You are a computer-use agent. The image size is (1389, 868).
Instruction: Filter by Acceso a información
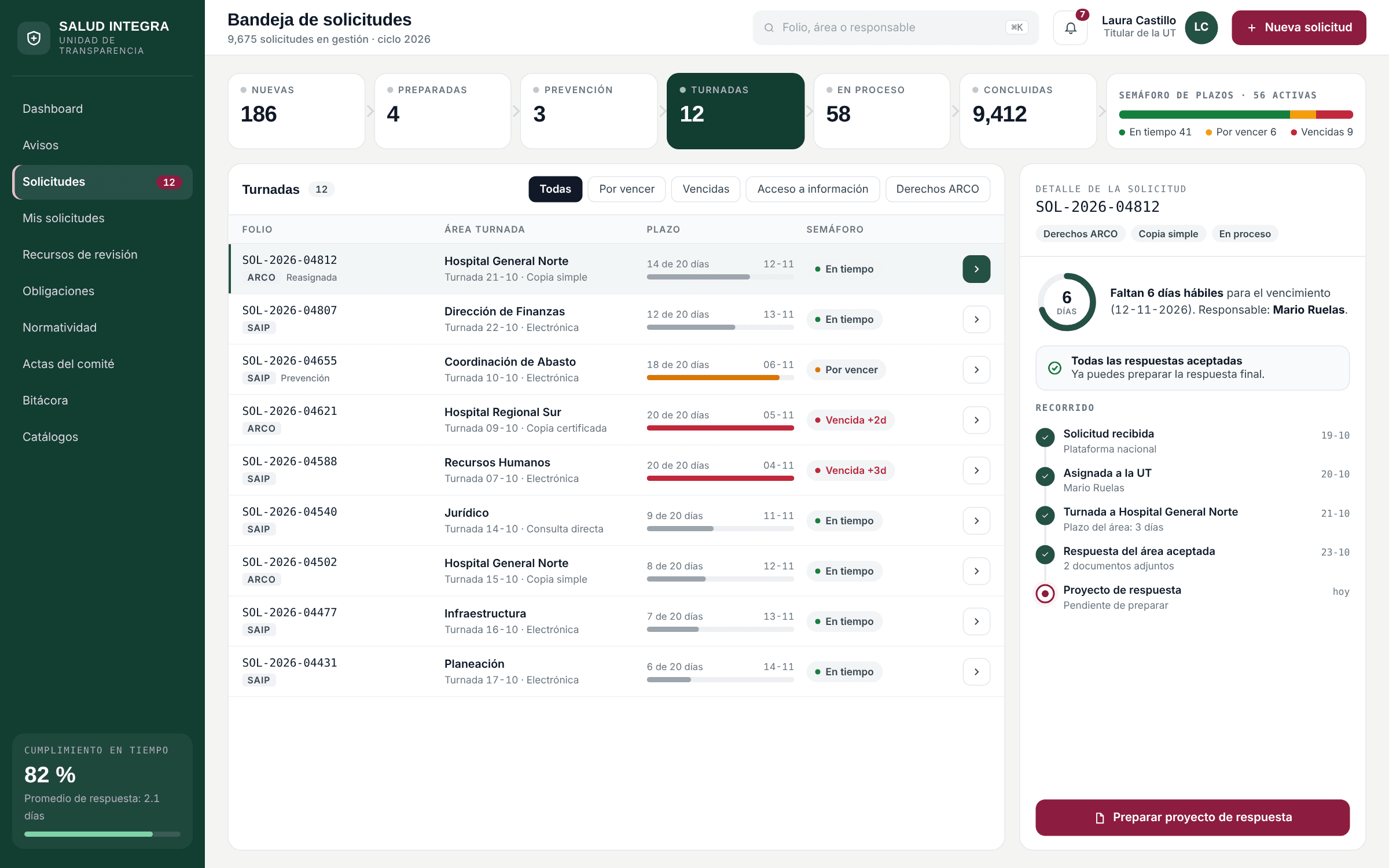point(813,189)
